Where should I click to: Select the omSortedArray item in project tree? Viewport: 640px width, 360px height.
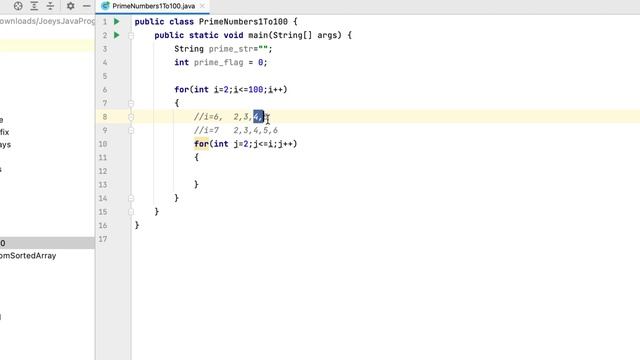pos(28,256)
